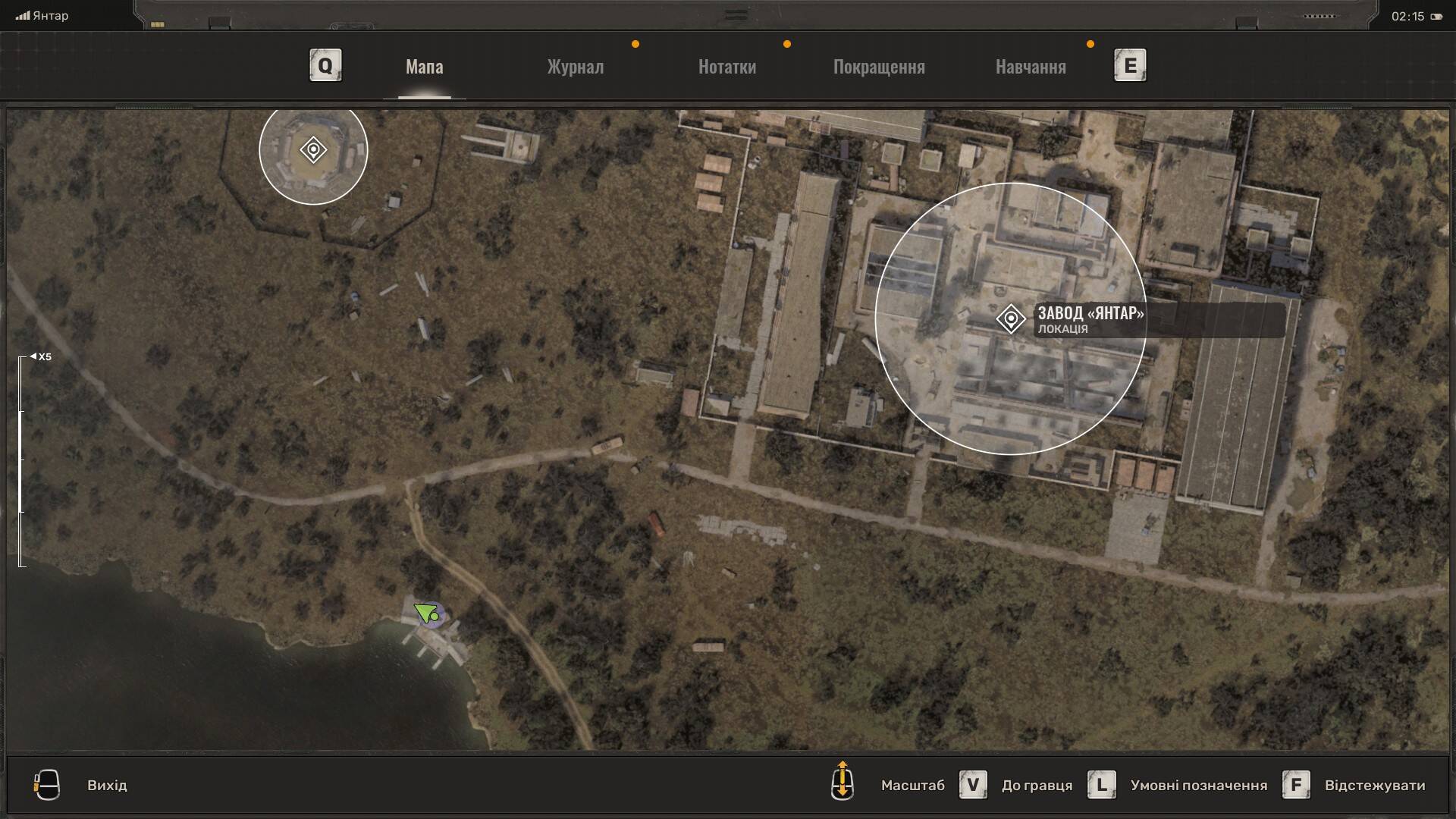Screen dimensions: 1456x819
Task: Click the Q key previous-tab icon
Action: 325,65
